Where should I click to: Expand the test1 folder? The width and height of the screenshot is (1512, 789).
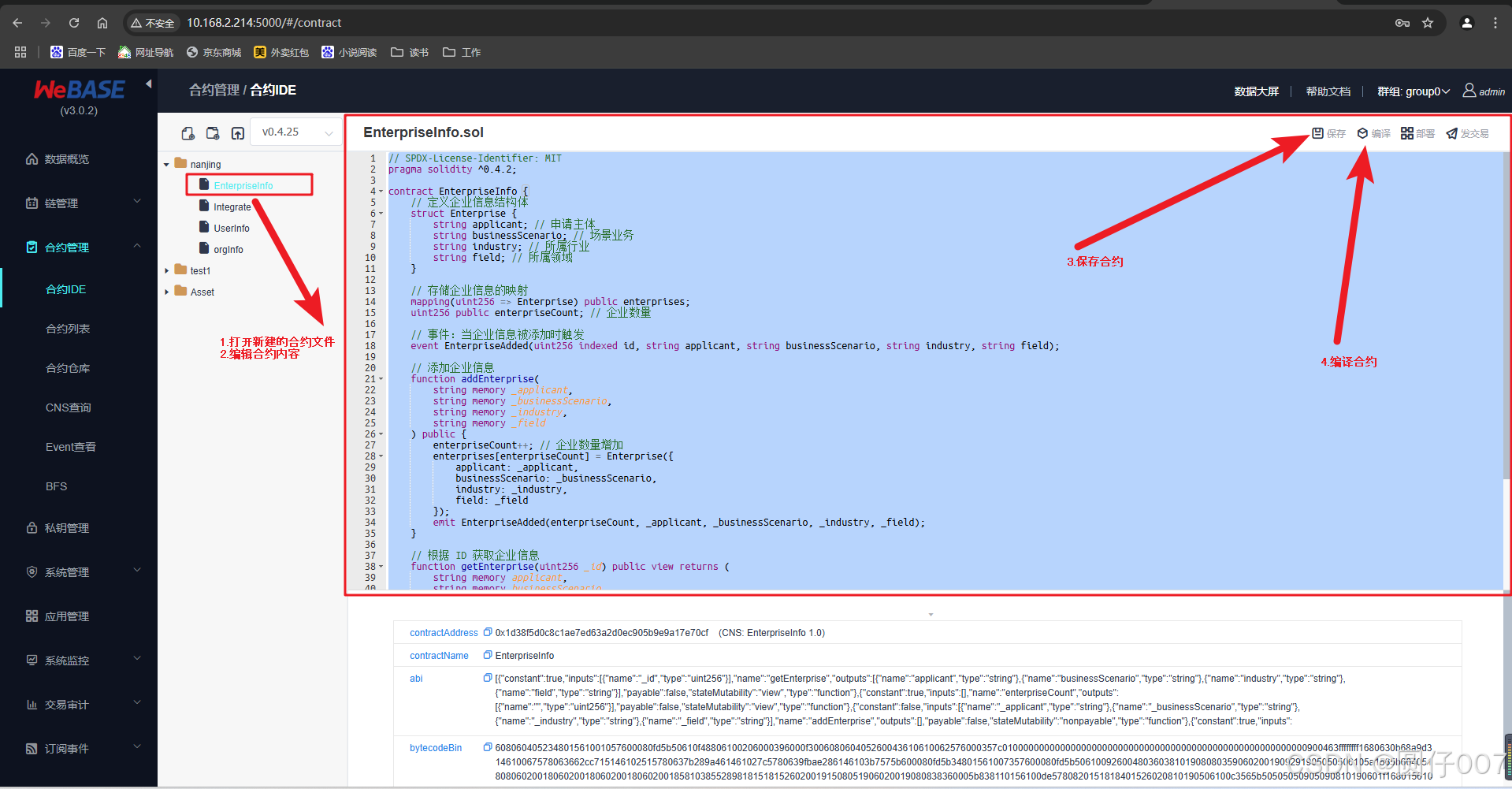166,271
